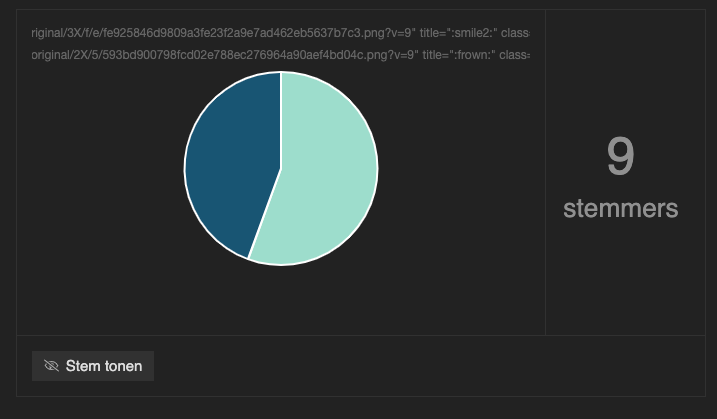Click the stemmers label
This screenshot has width=717, height=419.
[x=621, y=209]
